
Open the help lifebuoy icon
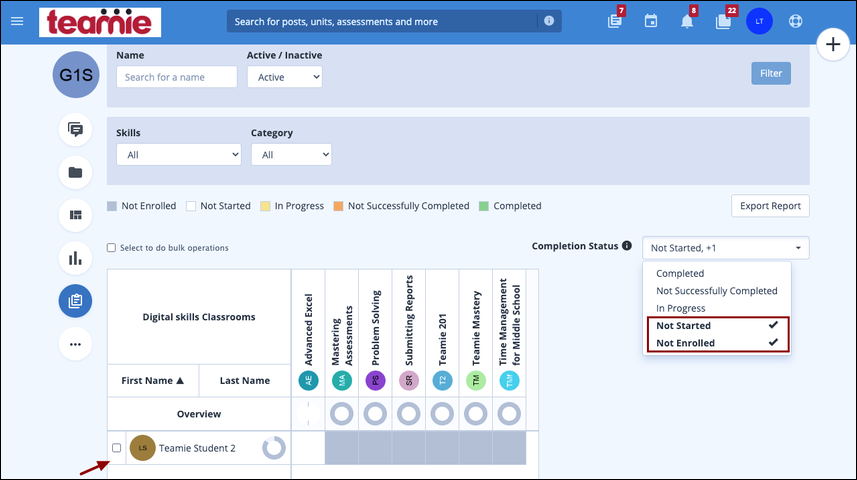point(795,21)
